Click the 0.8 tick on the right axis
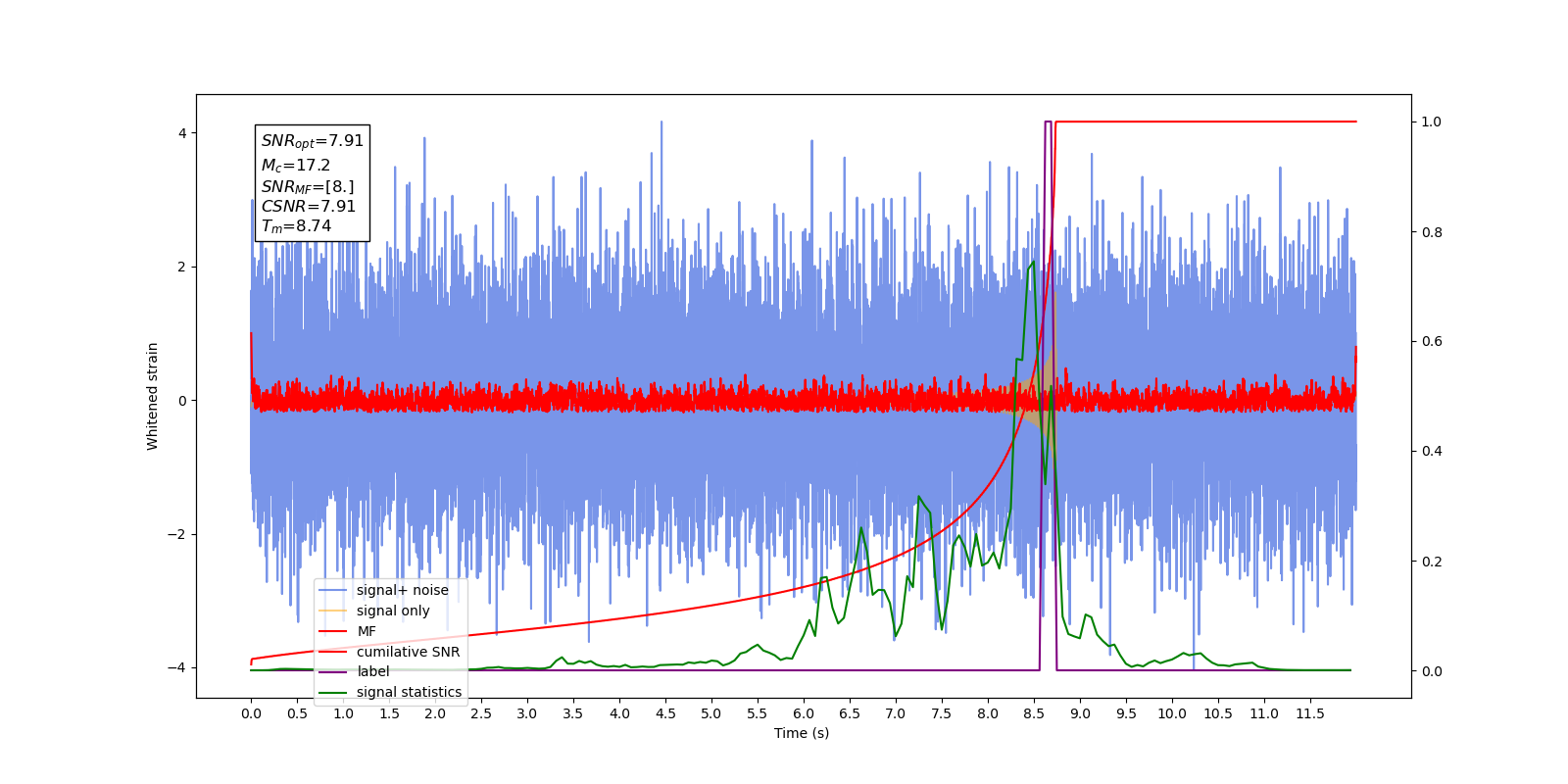Viewport: 1568px width, 784px height. [x=1432, y=232]
